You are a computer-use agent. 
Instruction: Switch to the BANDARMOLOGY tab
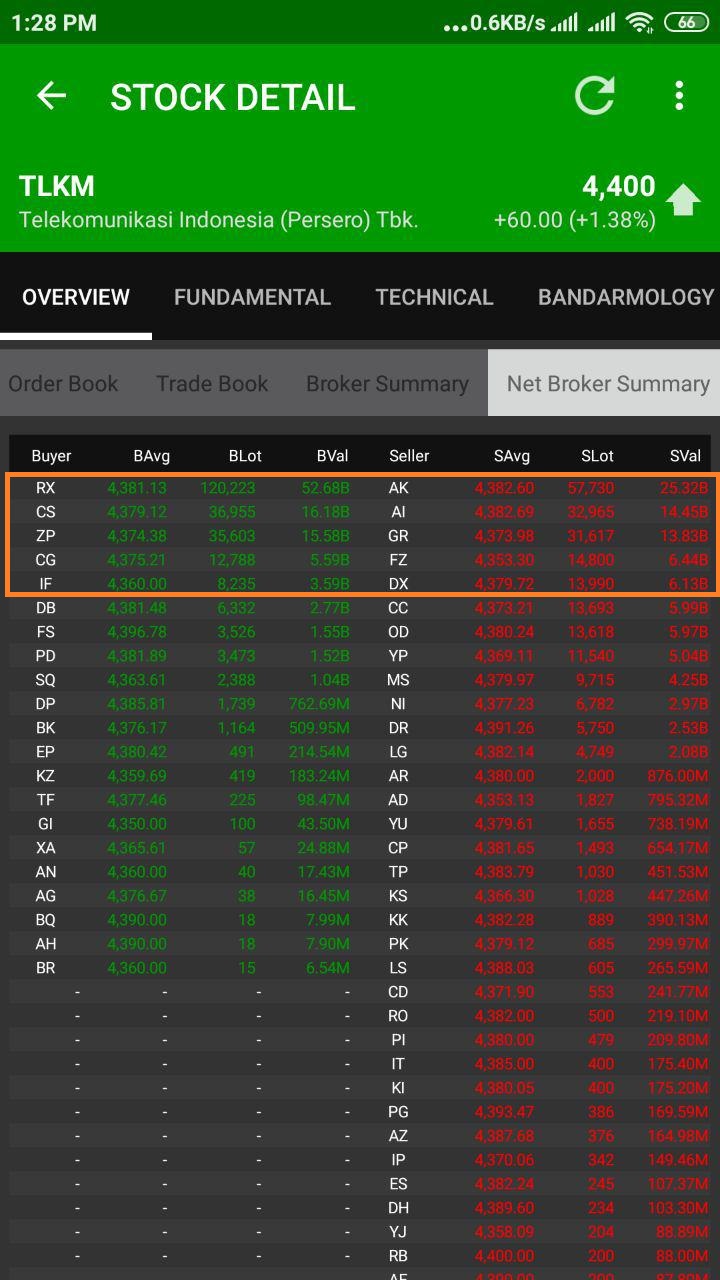point(626,297)
